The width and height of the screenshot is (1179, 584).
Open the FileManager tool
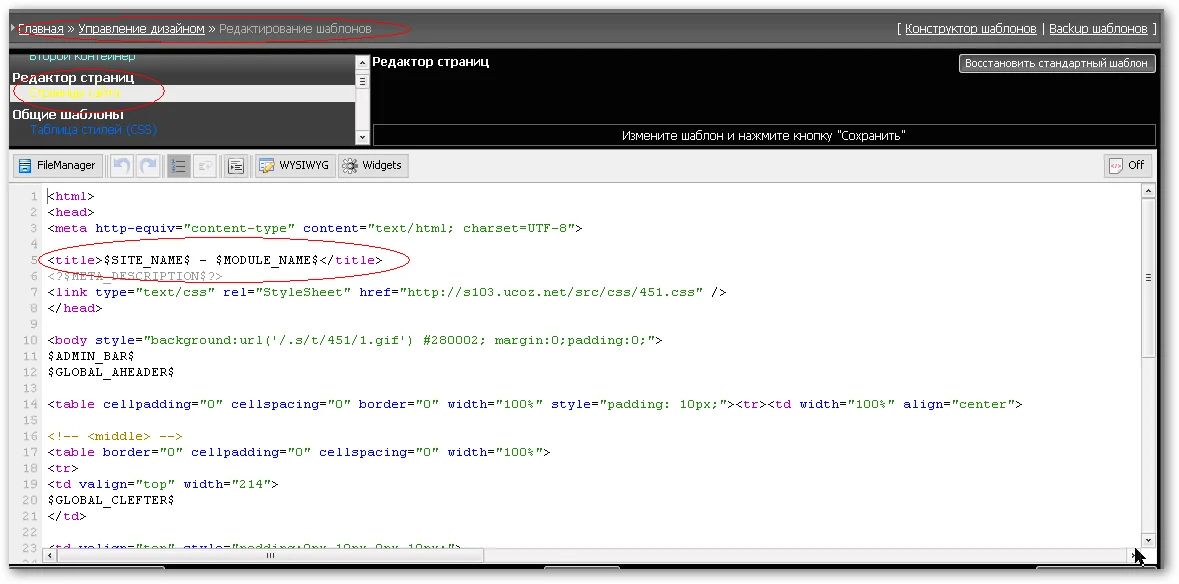coord(57,165)
